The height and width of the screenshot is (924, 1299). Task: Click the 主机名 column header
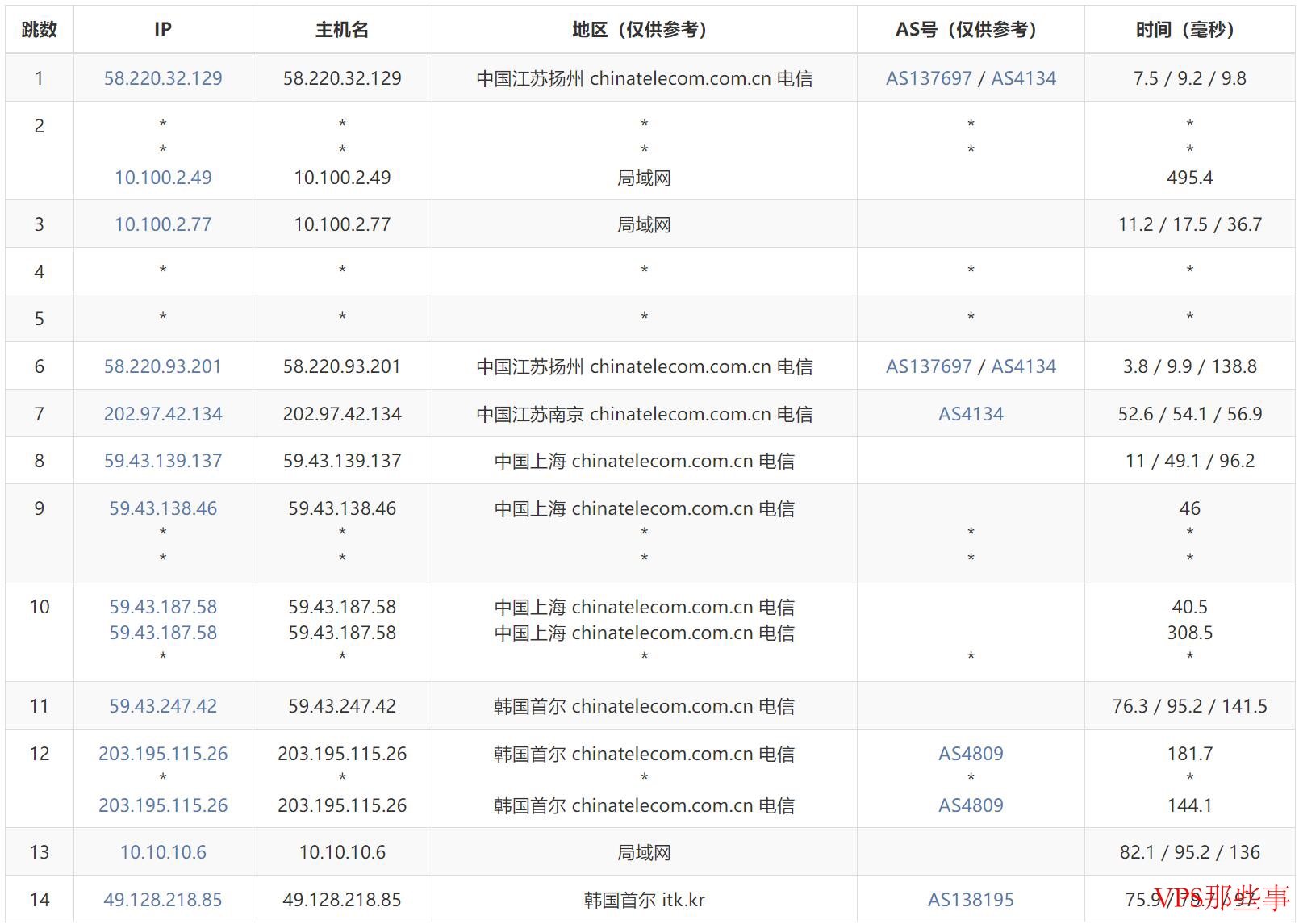click(342, 30)
